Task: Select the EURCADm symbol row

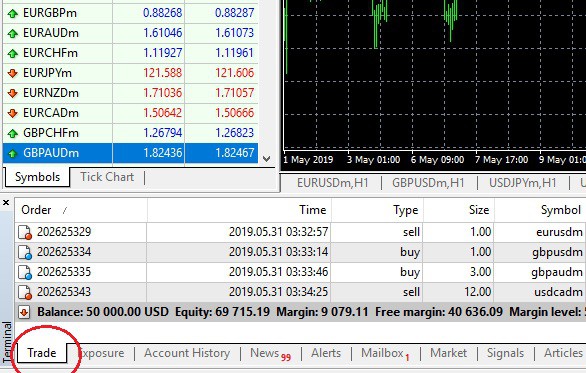Action: [130, 113]
